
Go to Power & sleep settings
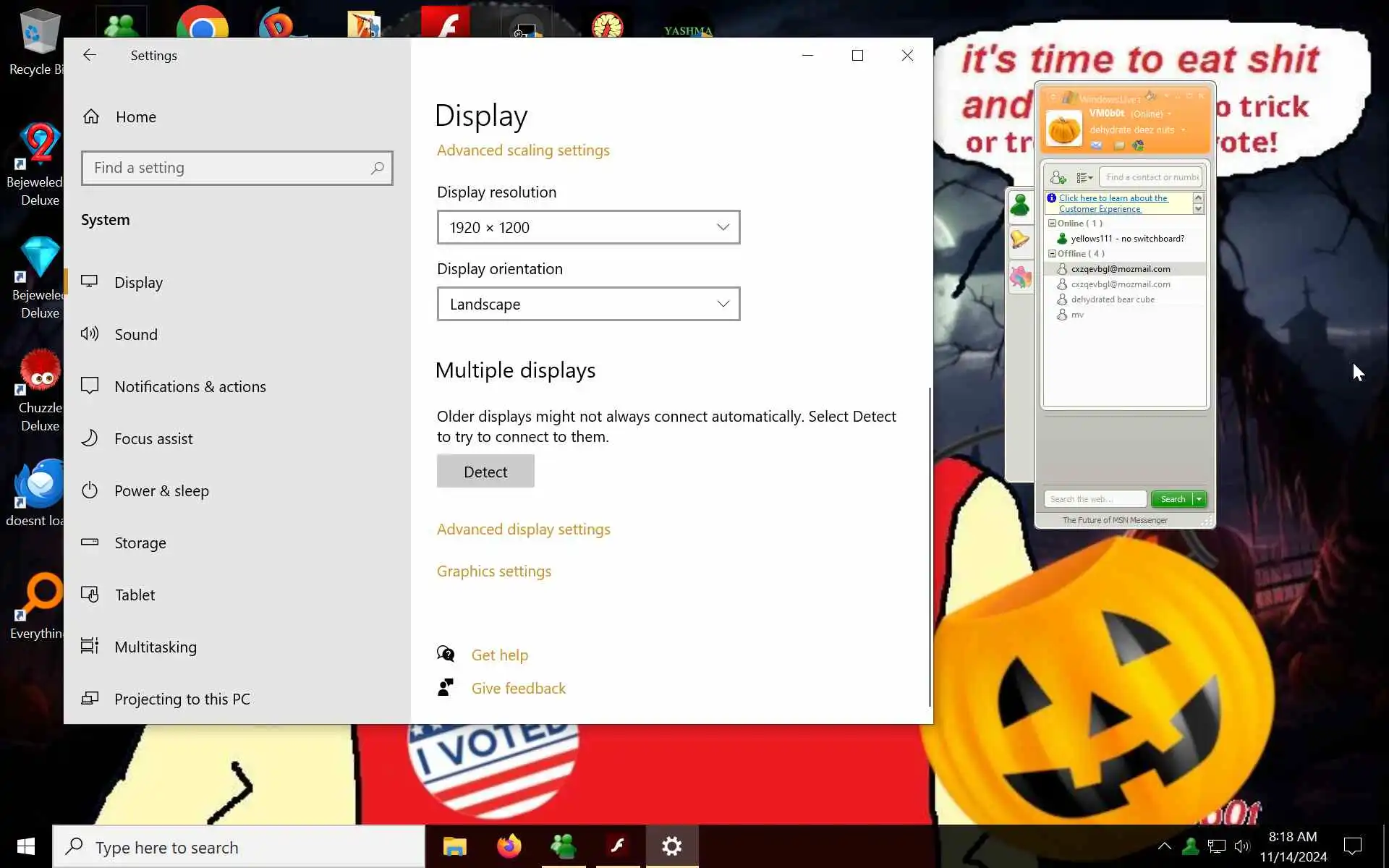[x=161, y=490]
